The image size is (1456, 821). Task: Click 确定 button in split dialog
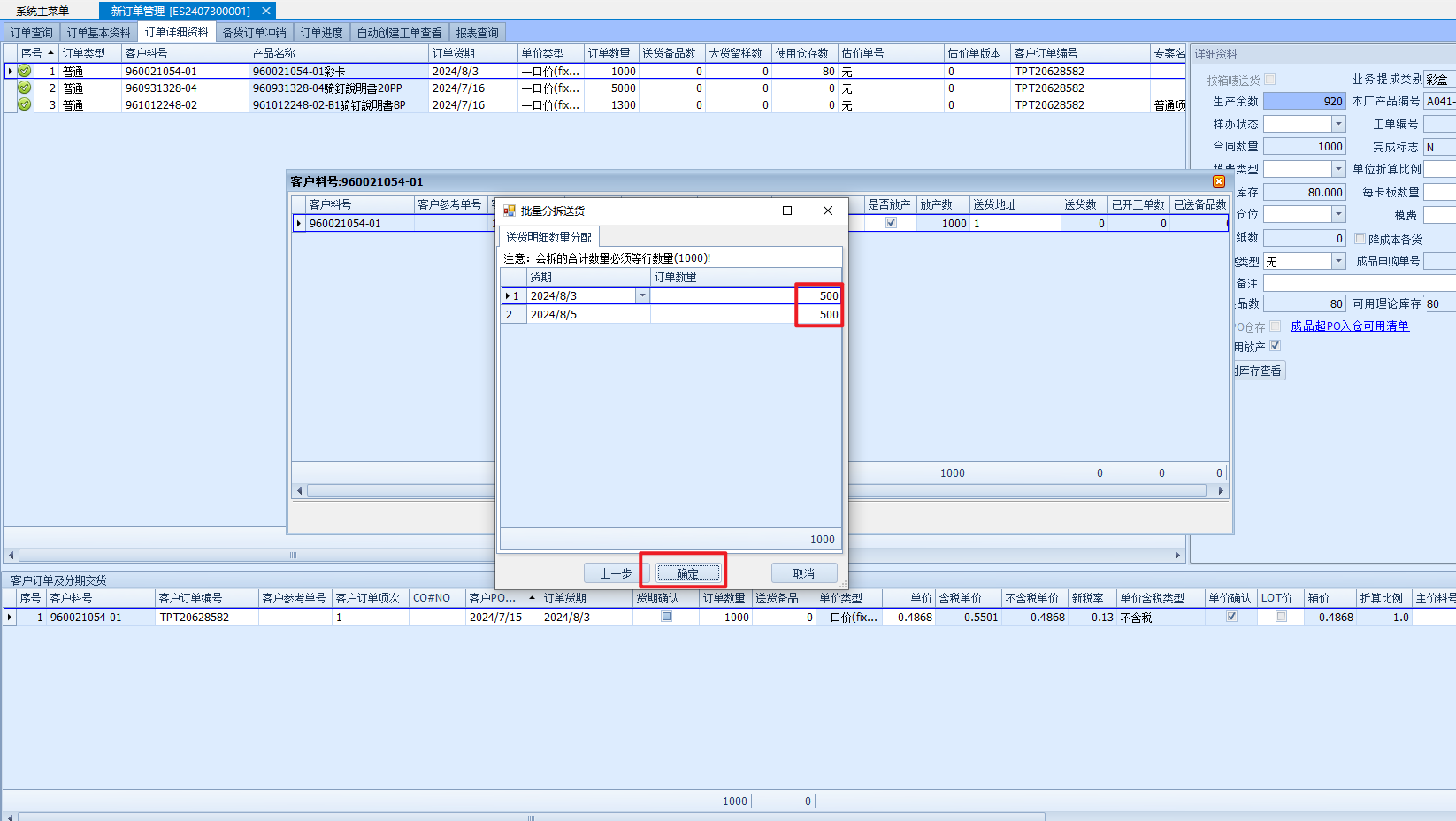(x=688, y=573)
